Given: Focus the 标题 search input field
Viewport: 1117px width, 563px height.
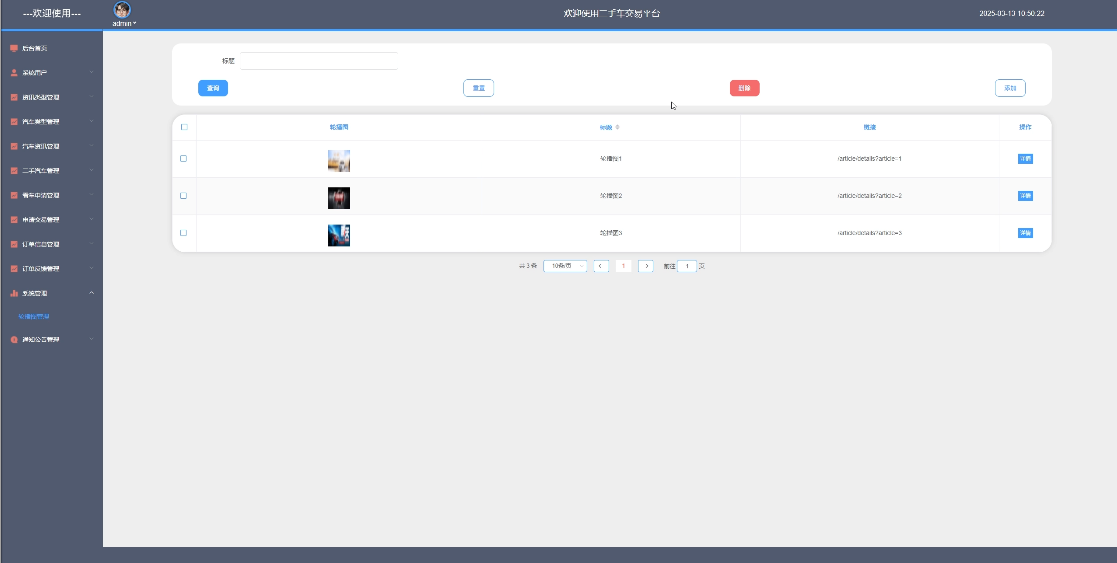Looking at the screenshot, I should (318, 61).
